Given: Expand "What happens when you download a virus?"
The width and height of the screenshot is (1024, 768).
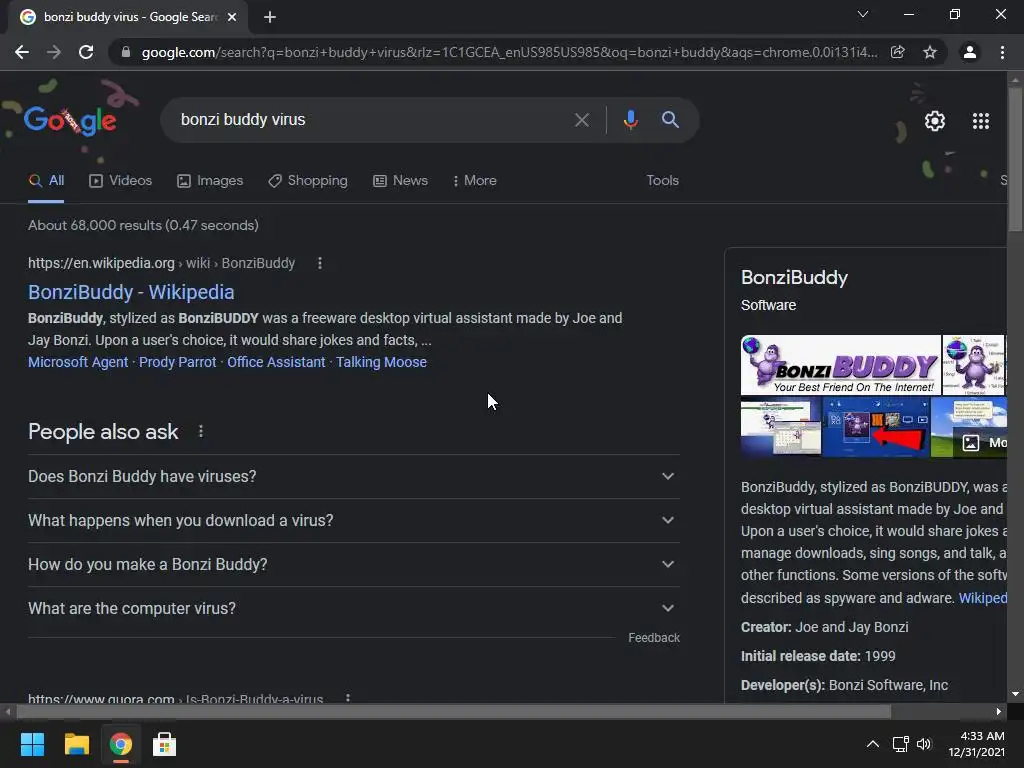Looking at the screenshot, I should [x=353, y=520].
